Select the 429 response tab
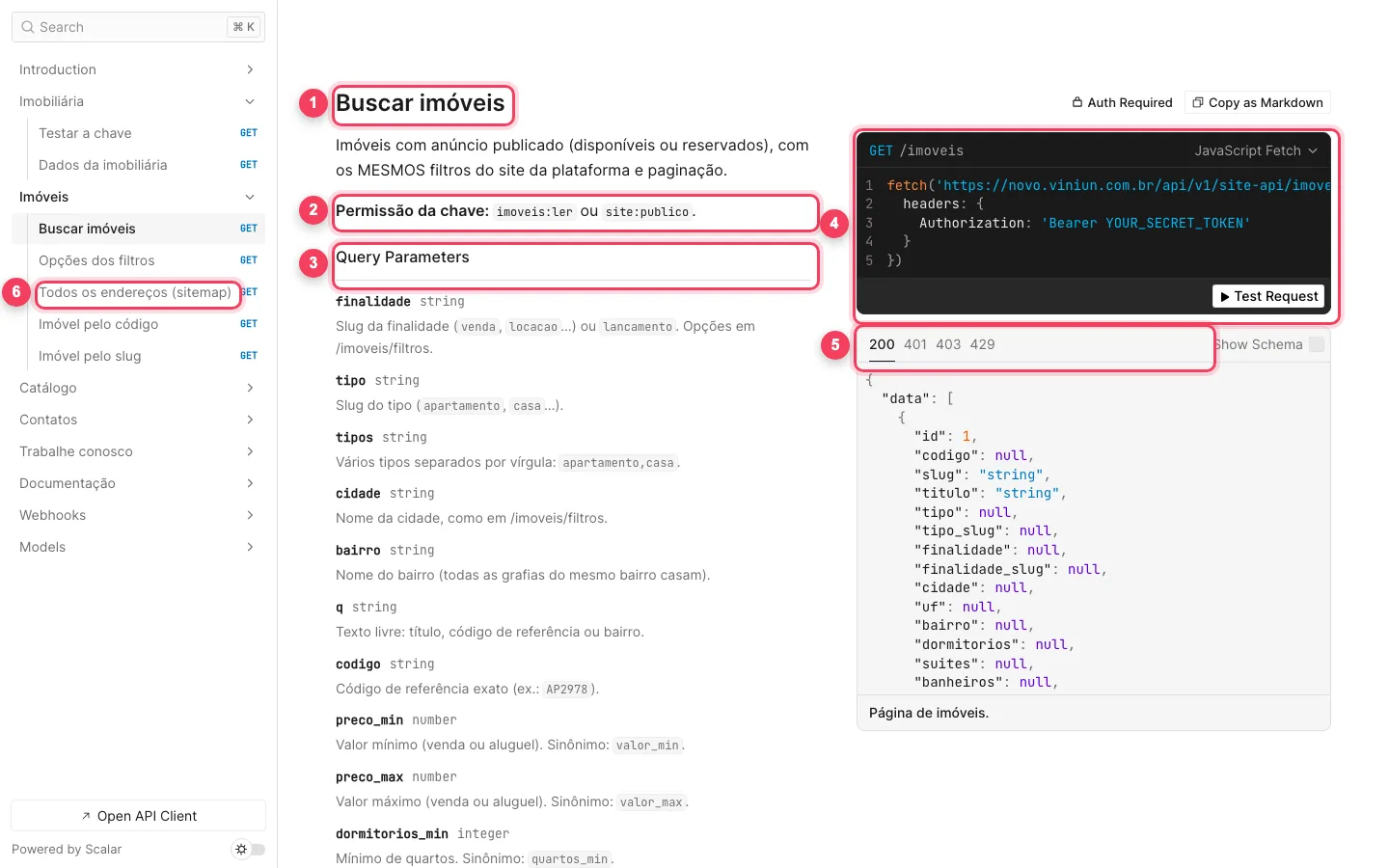 tap(982, 344)
